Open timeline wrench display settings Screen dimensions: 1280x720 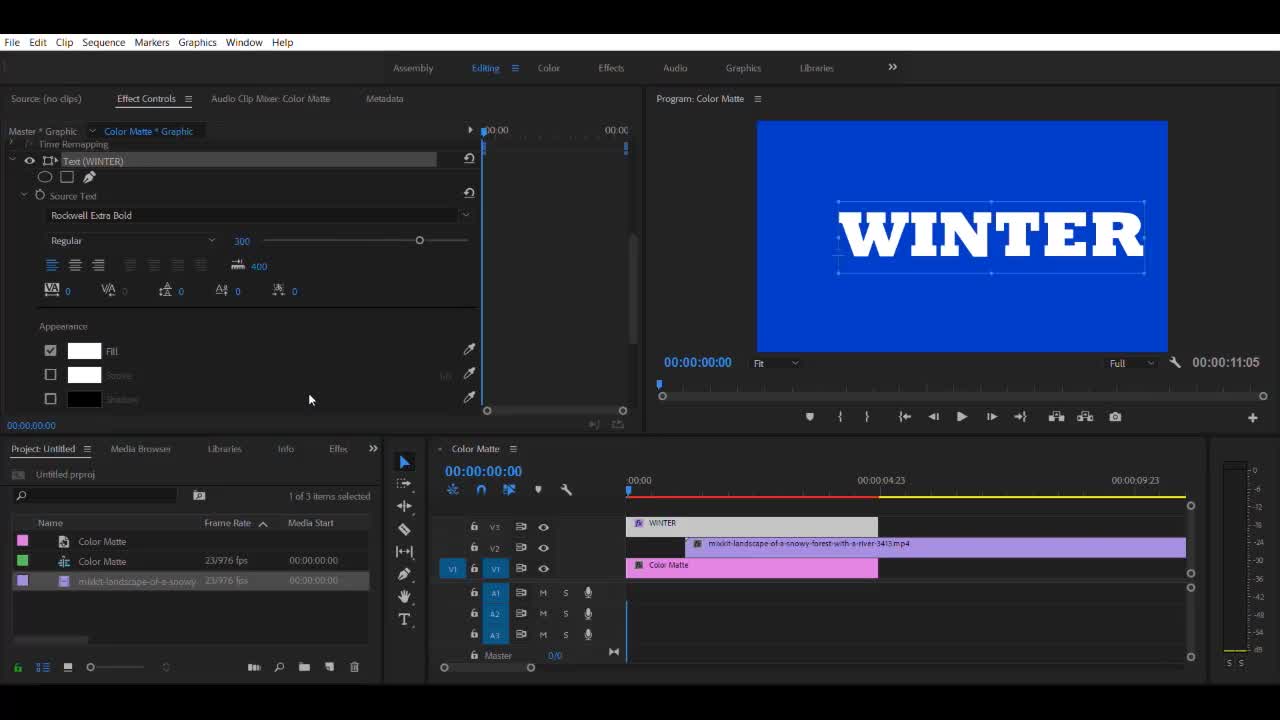566,490
